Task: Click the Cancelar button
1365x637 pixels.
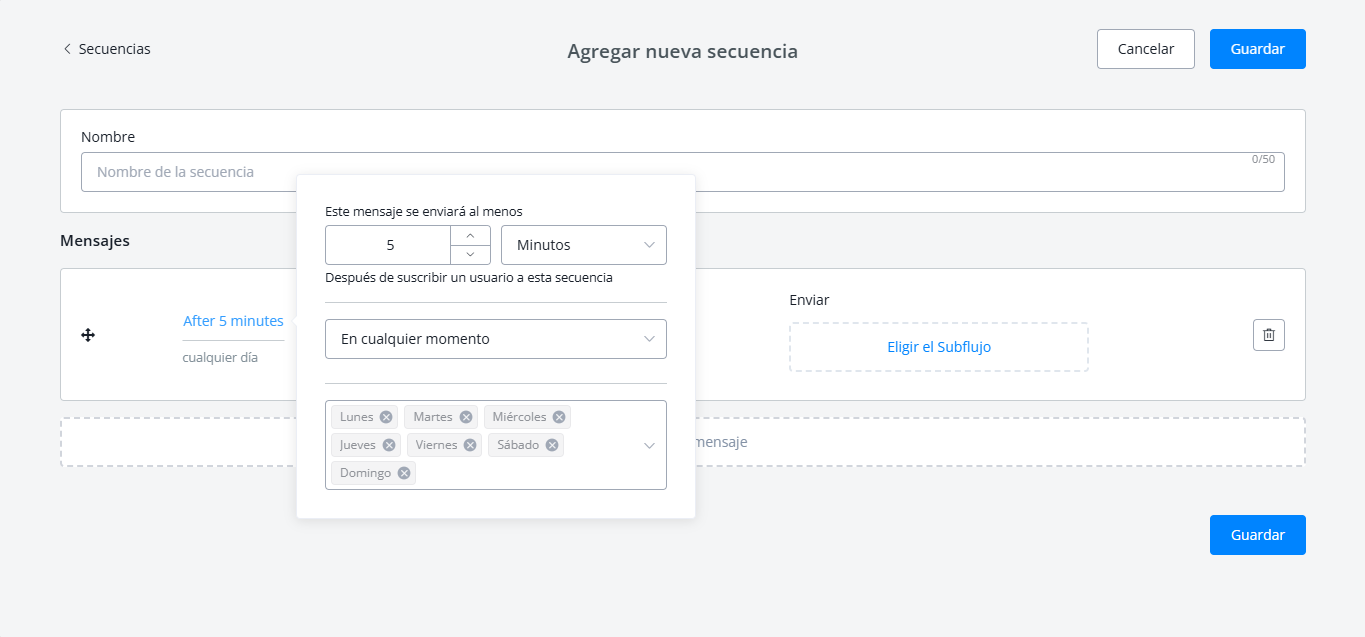Action: (1145, 48)
